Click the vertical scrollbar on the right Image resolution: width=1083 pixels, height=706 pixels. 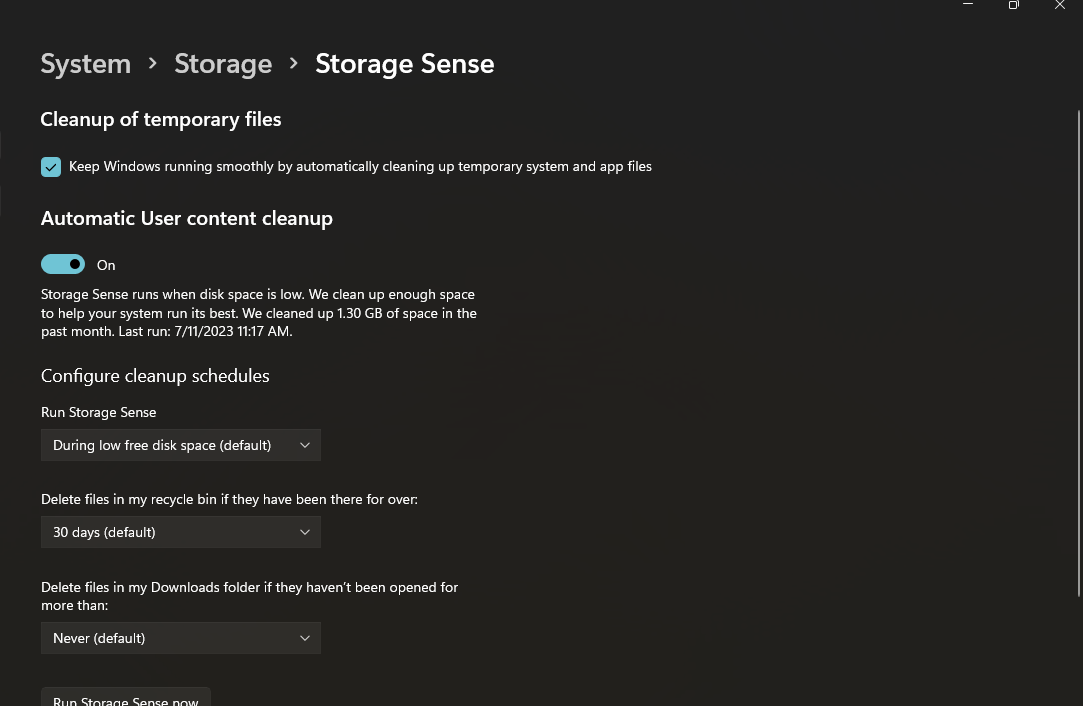[1078, 350]
